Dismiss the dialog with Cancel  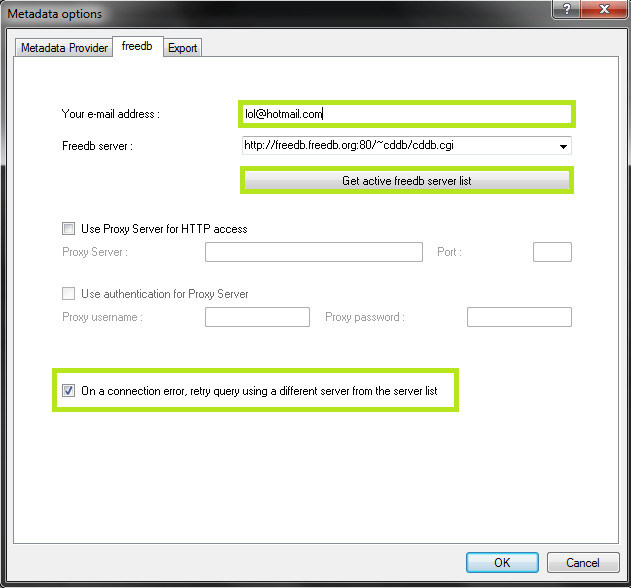[x=583, y=563]
